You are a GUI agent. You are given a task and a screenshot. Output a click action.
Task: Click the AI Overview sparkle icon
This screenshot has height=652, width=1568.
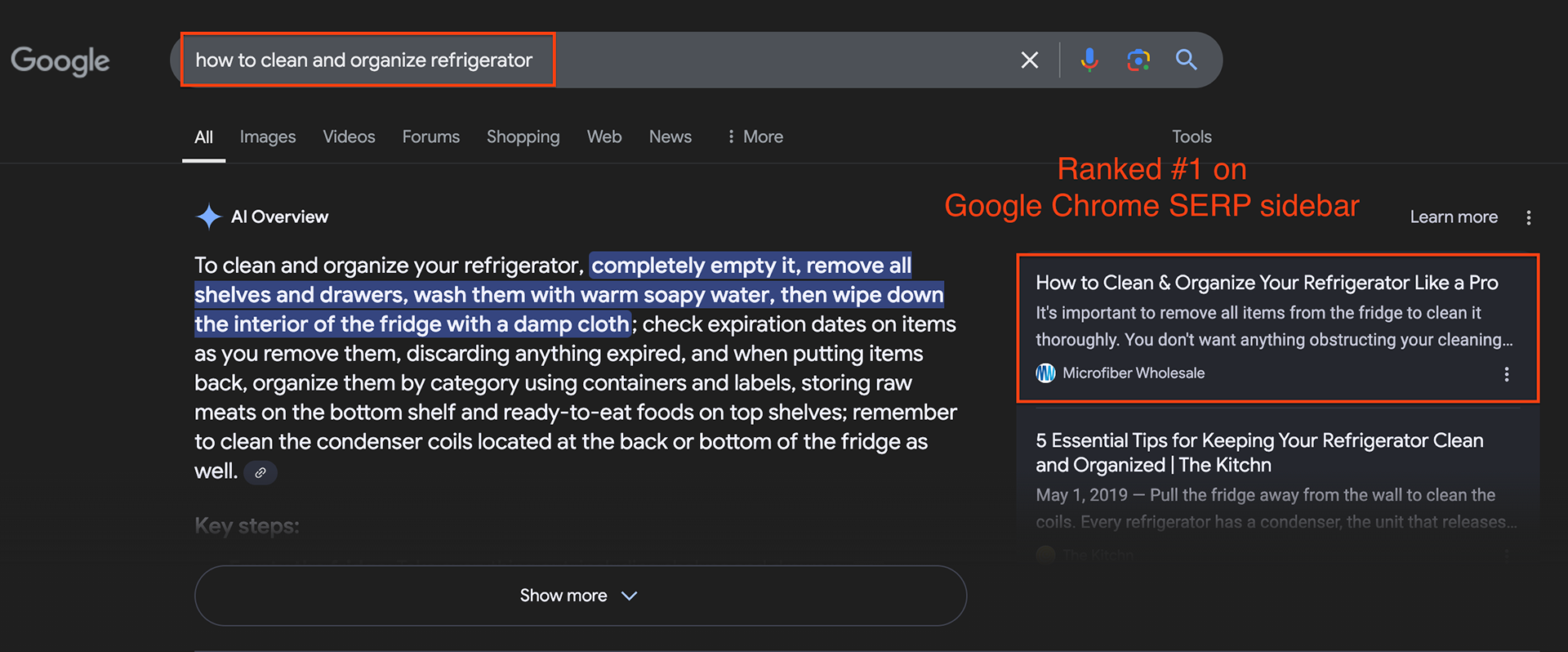209,217
